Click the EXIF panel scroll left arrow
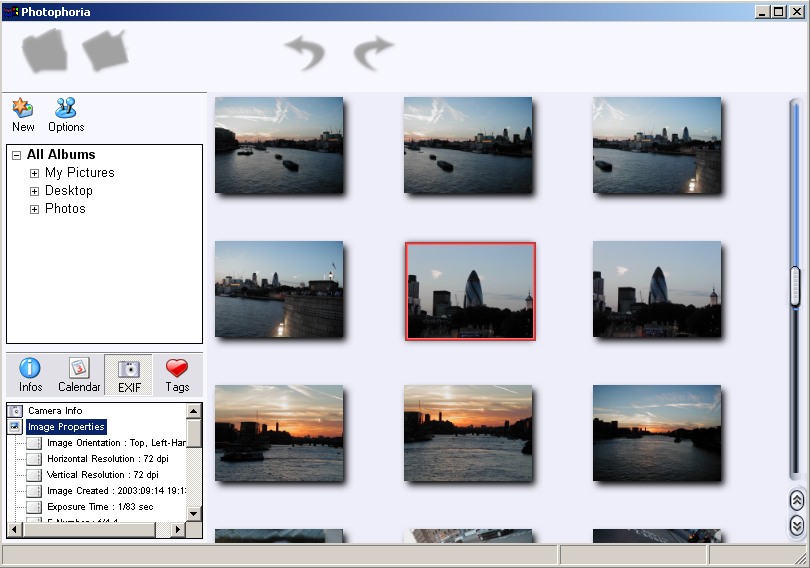Image resolution: width=810 pixels, height=568 pixels. point(14,529)
